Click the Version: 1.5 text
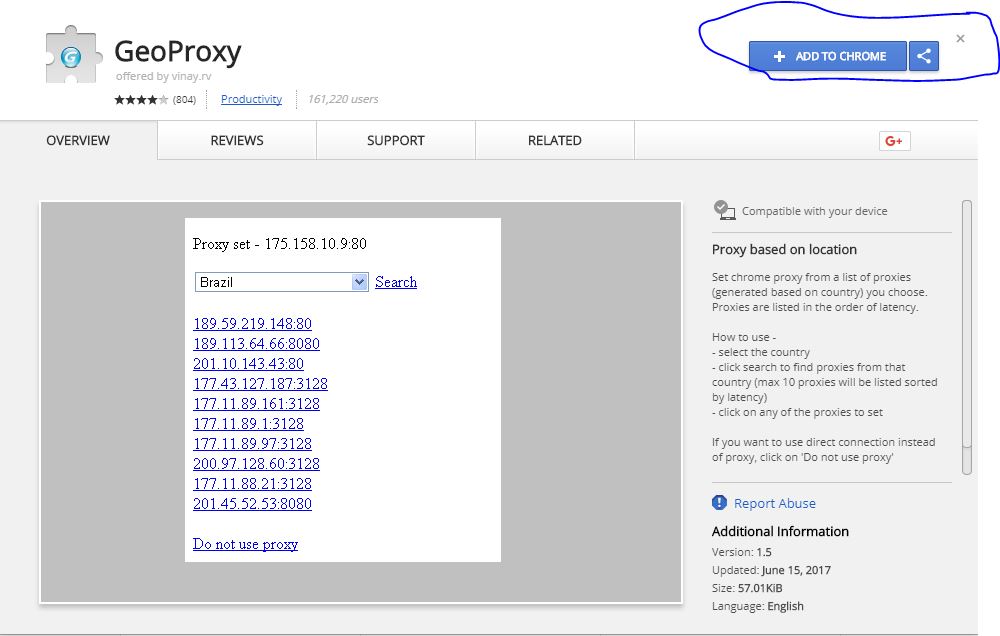1000x636 pixels. 742,552
